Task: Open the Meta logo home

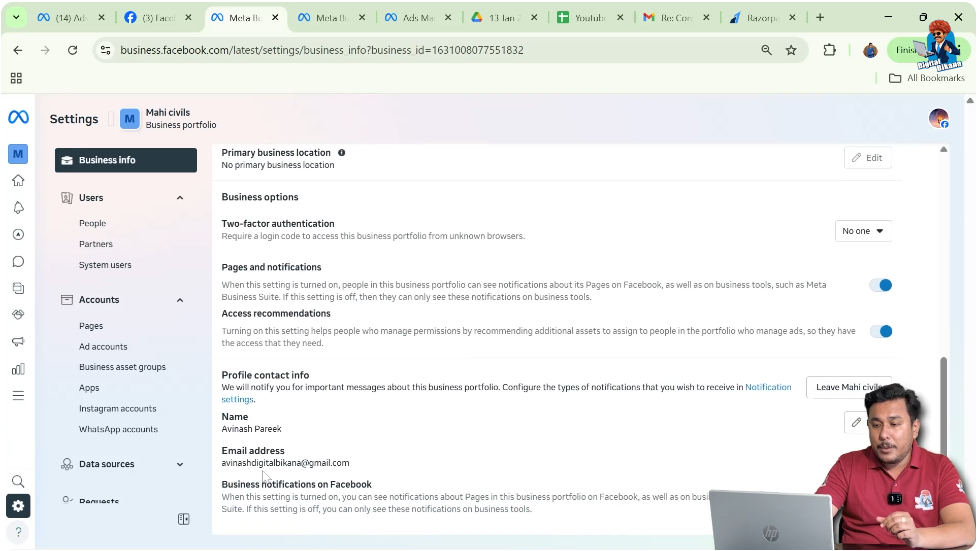Action: coord(18,117)
